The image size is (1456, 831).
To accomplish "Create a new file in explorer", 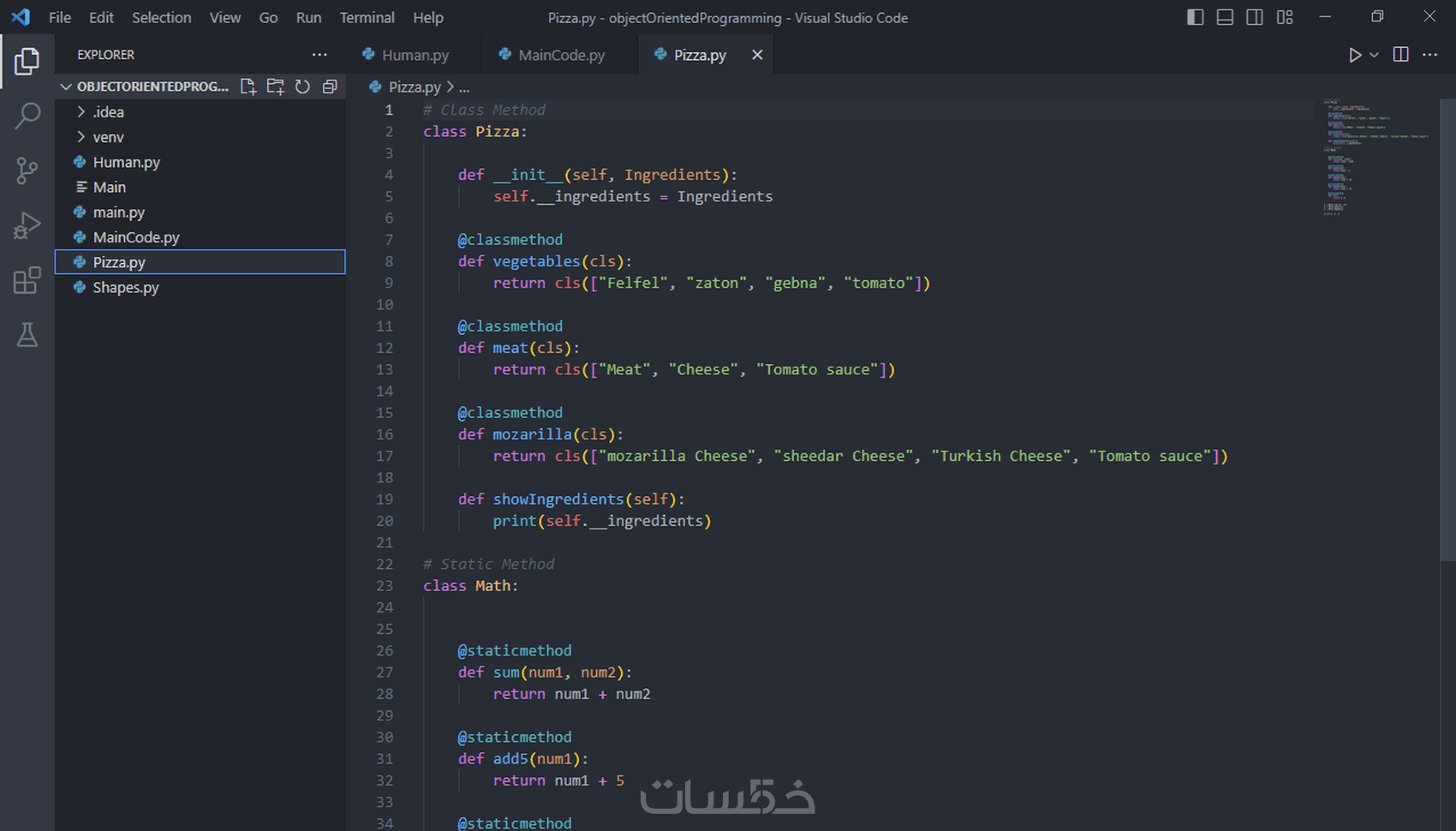I will tap(248, 87).
